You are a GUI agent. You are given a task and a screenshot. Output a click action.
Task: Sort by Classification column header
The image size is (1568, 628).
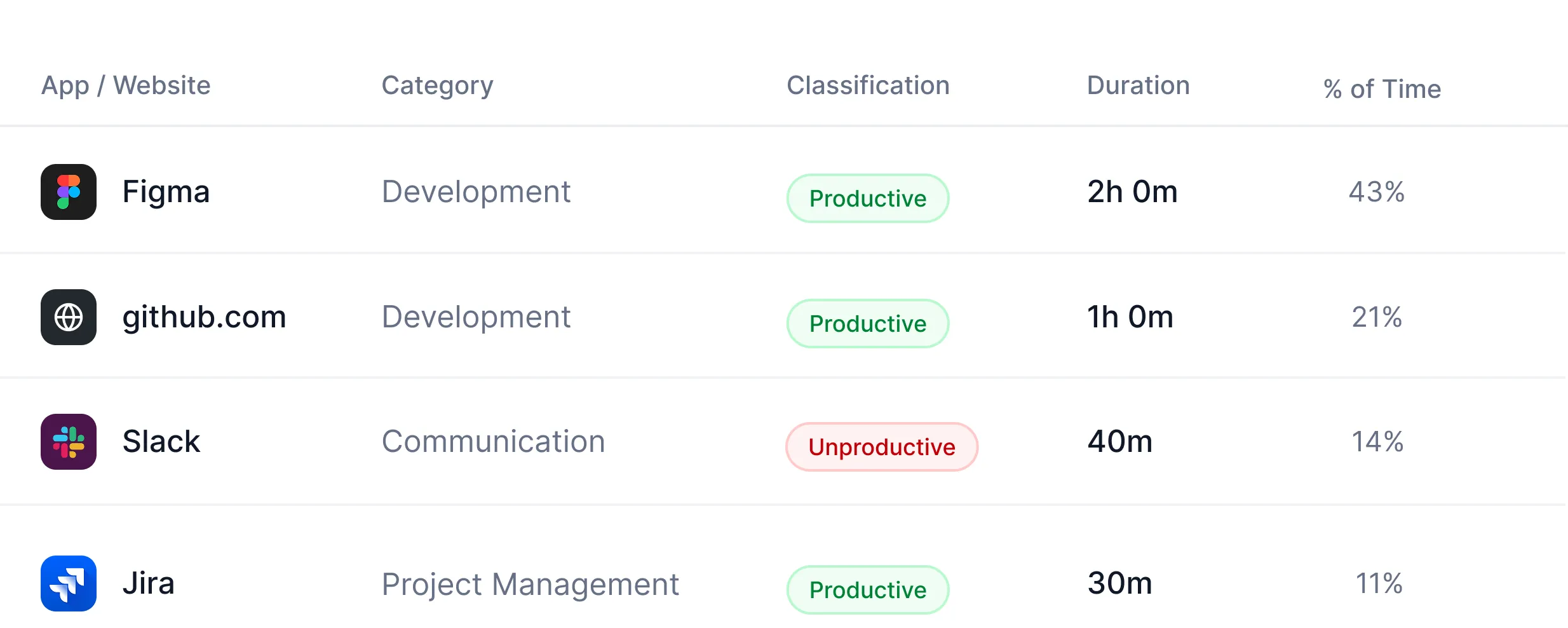click(x=868, y=85)
